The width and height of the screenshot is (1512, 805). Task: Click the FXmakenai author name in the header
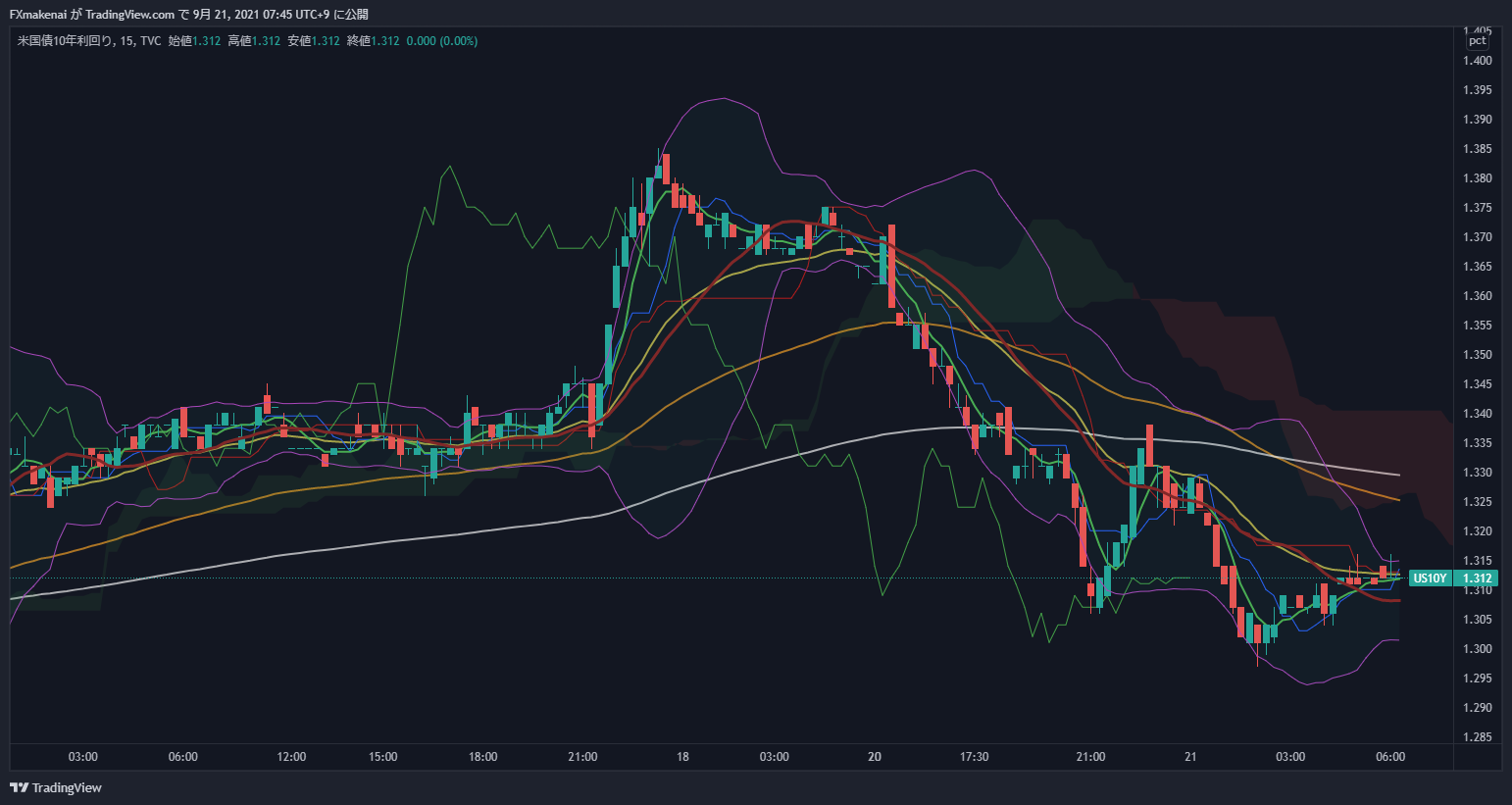pos(38,15)
